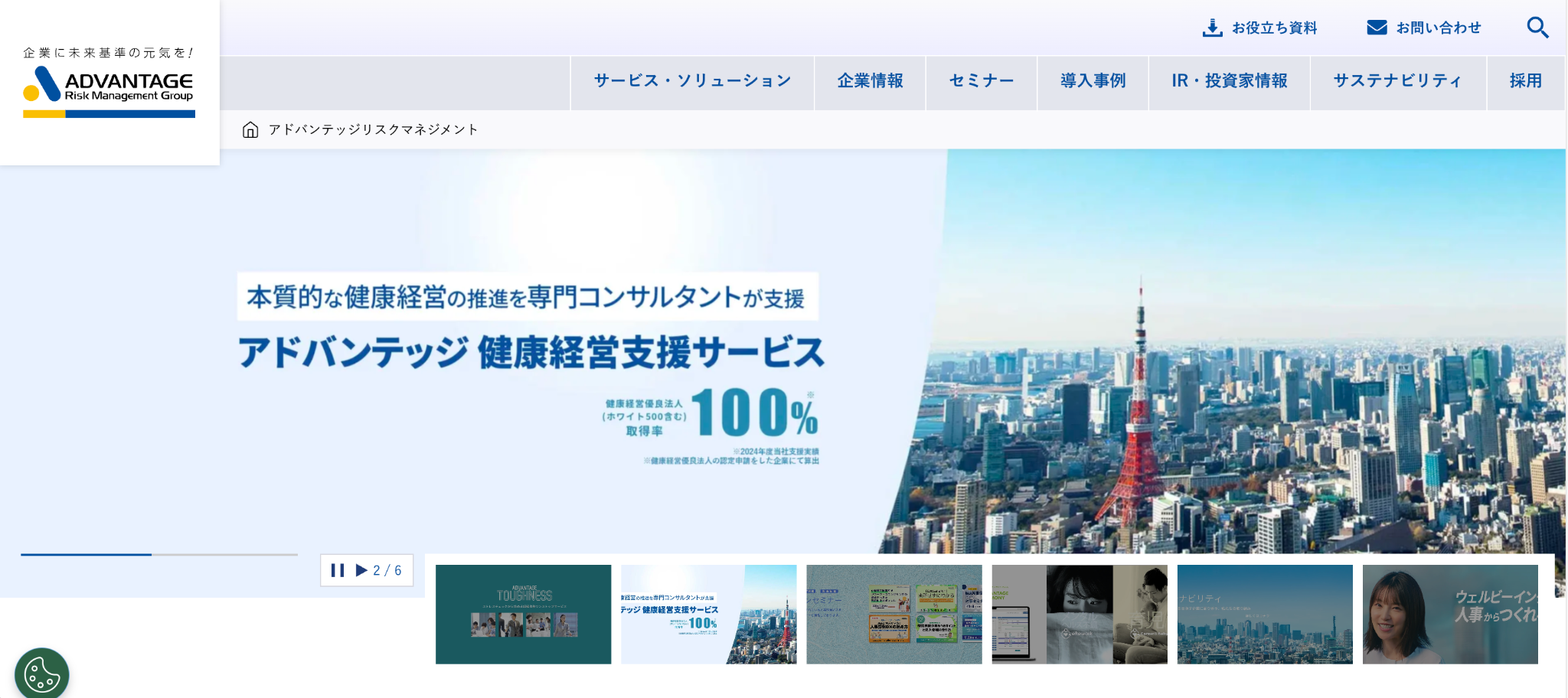Open cookie settings round icon
Viewport: 1568px width, 698px height.
coord(41,674)
